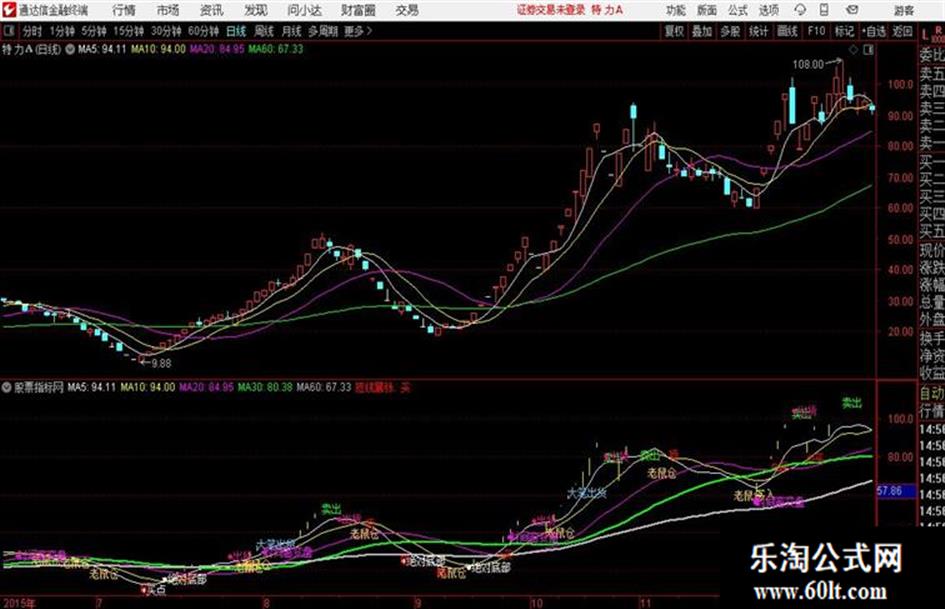
Task: Switch to the 15分钟 period tab
Action: click(128, 31)
